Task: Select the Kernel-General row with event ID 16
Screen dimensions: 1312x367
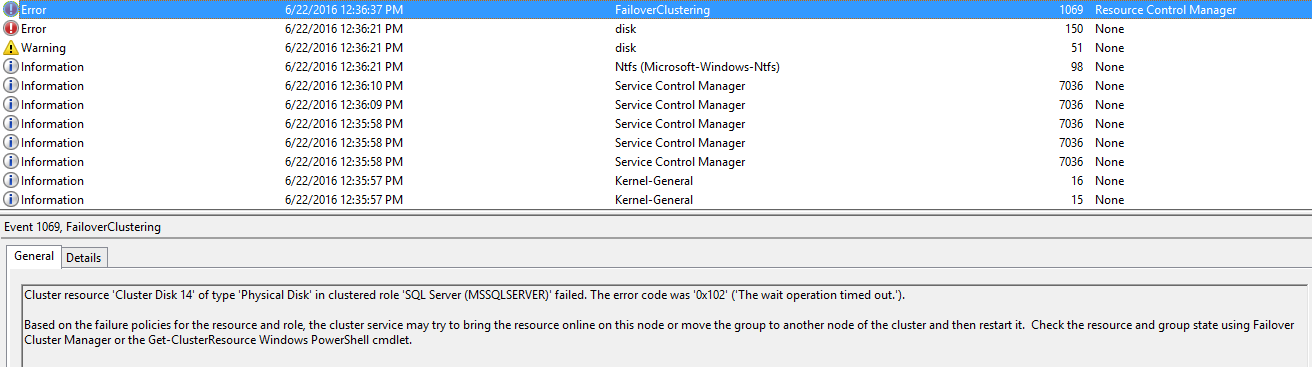Action: 656,181
